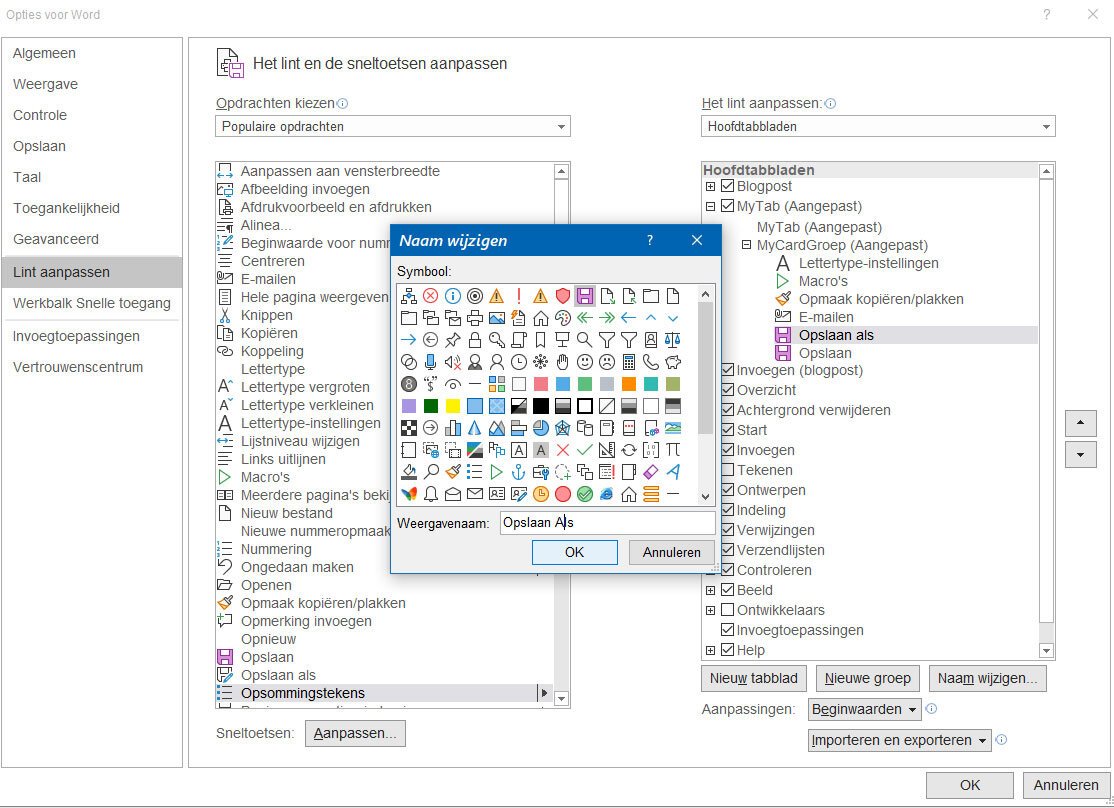Select the blue info circle symbol
This screenshot has height=808, width=1114.
[x=453, y=296]
